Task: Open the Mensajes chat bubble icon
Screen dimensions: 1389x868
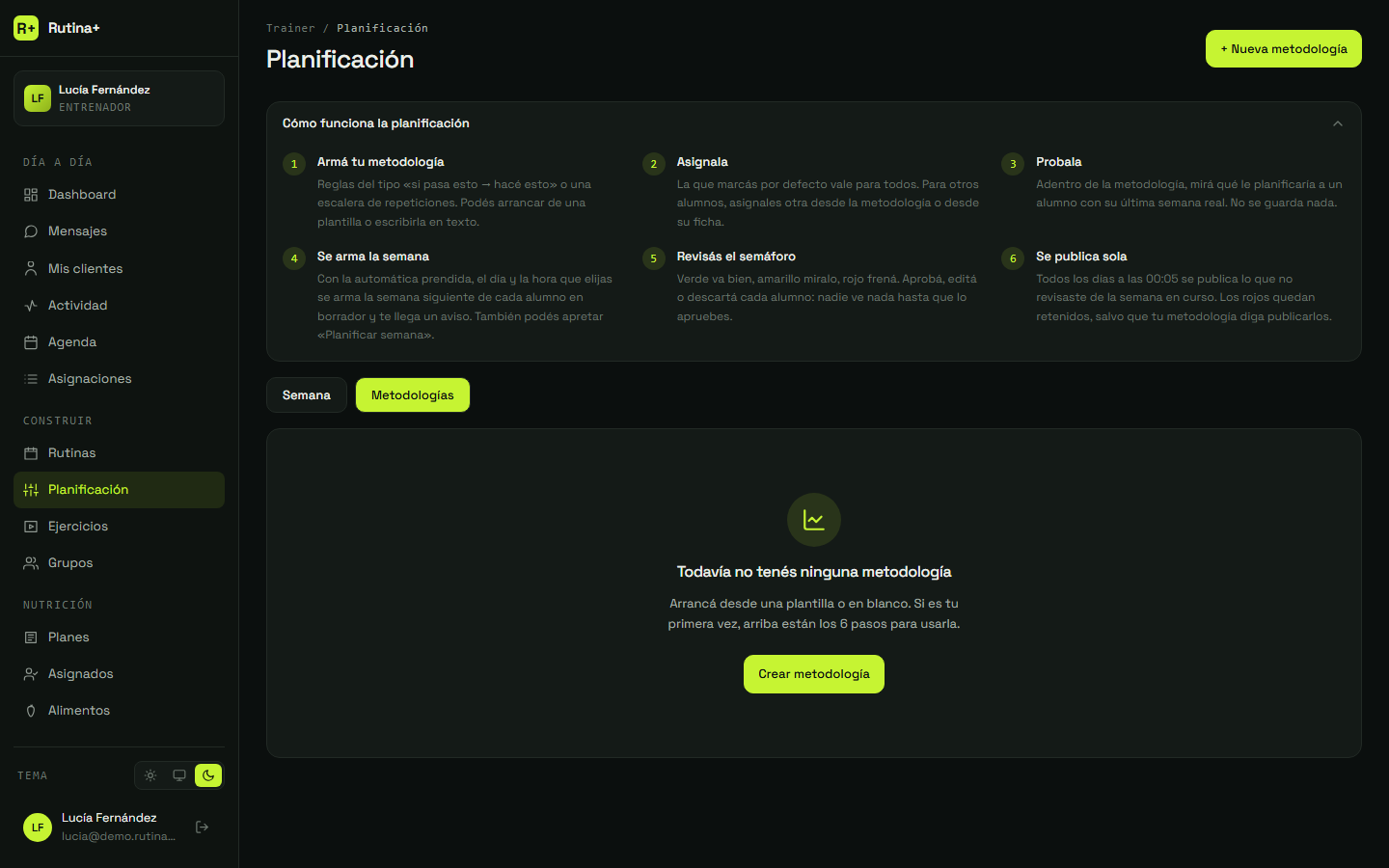Action: point(31,231)
